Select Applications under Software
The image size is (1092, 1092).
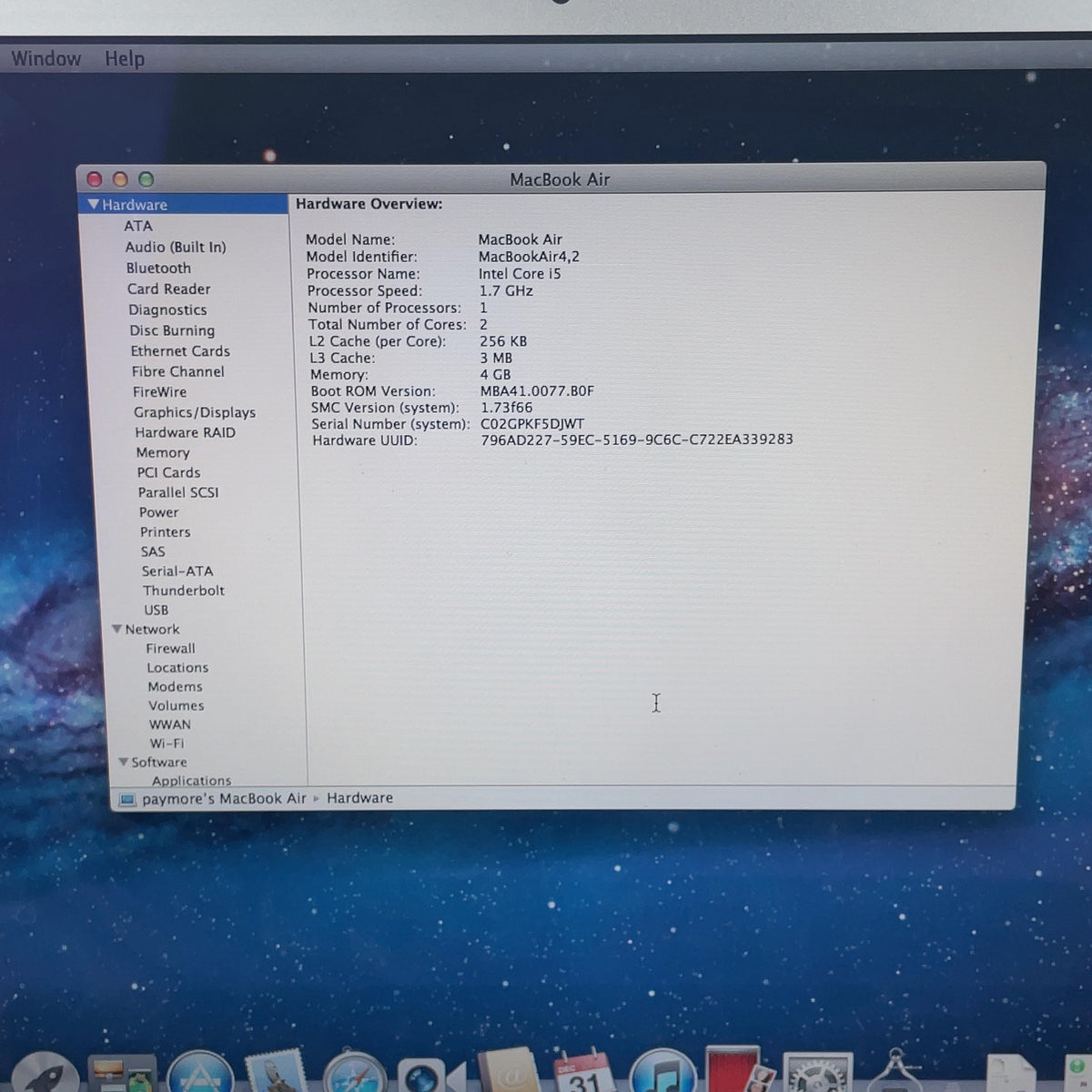point(191,780)
